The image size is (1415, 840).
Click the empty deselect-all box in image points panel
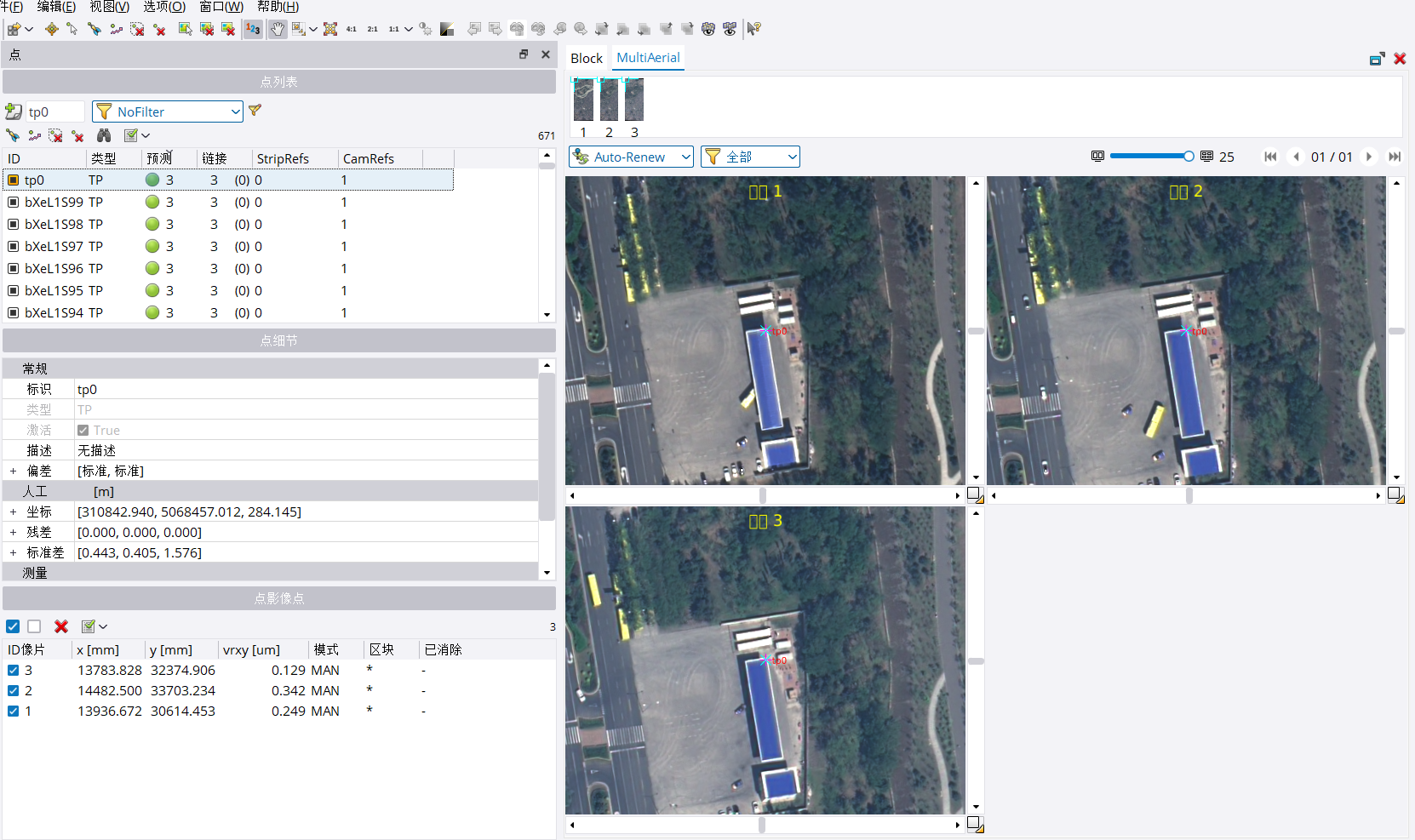point(34,626)
